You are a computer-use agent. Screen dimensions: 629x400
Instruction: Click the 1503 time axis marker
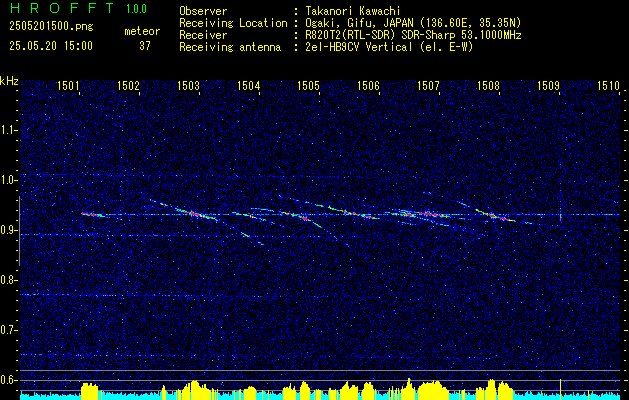coord(189,85)
